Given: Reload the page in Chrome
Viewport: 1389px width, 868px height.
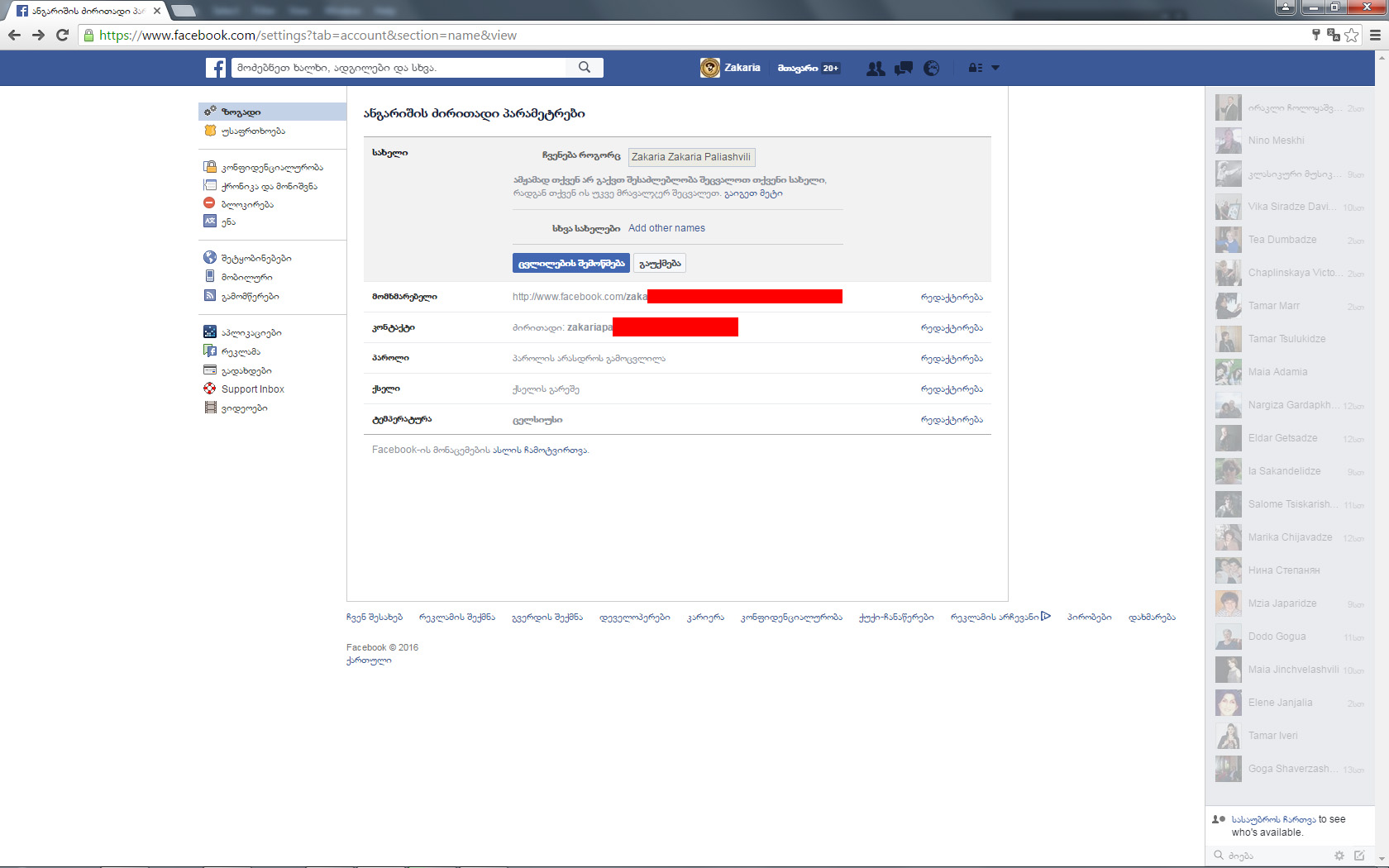Looking at the screenshot, I should (x=62, y=35).
